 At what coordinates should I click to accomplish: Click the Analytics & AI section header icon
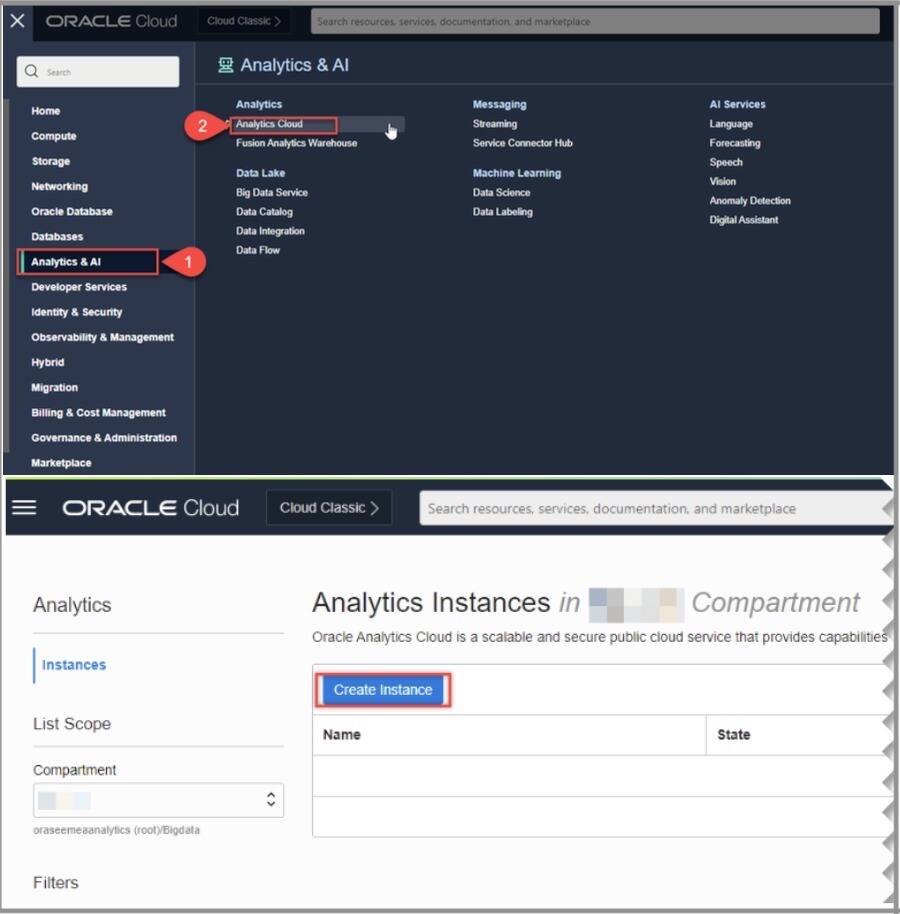[224, 64]
